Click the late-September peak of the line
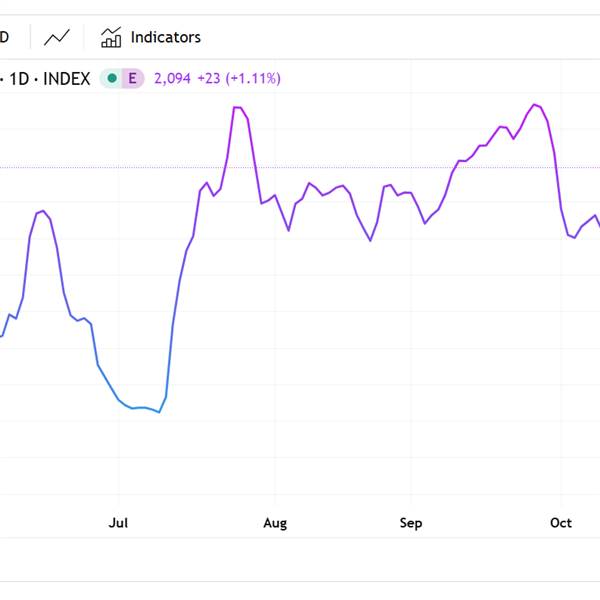The width and height of the screenshot is (600, 600). pos(535,104)
